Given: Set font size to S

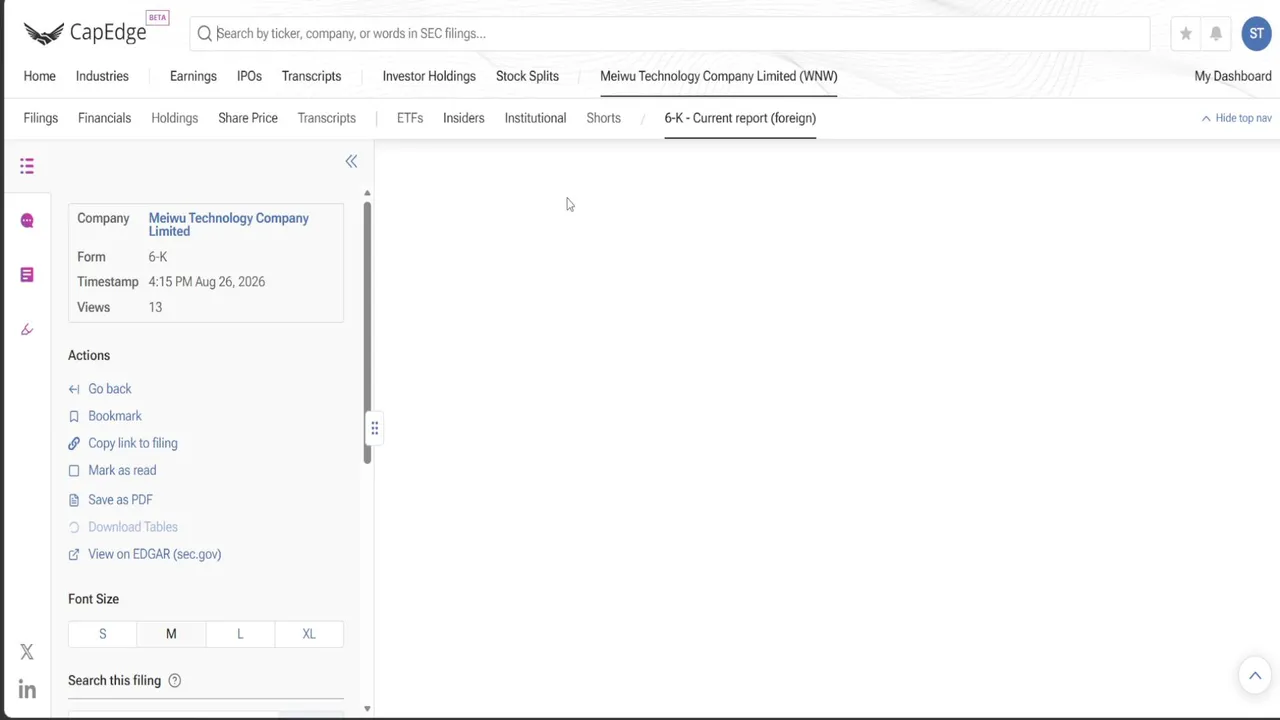Looking at the screenshot, I should coord(102,634).
